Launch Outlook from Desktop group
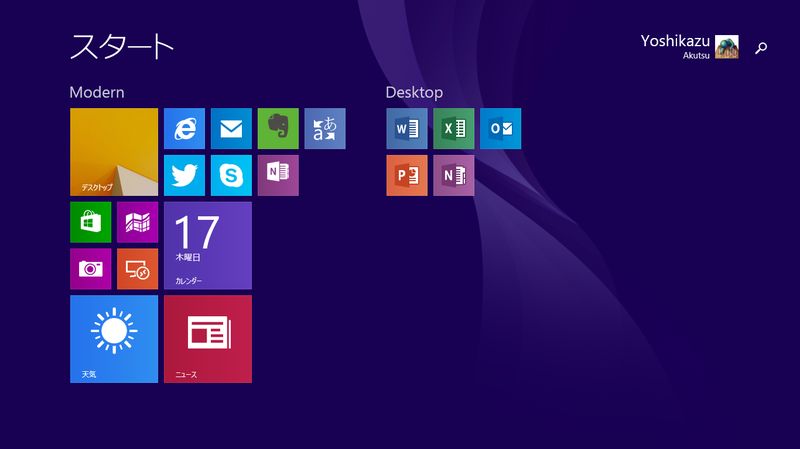Image resolution: width=800 pixels, height=449 pixels. click(x=501, y=128)
